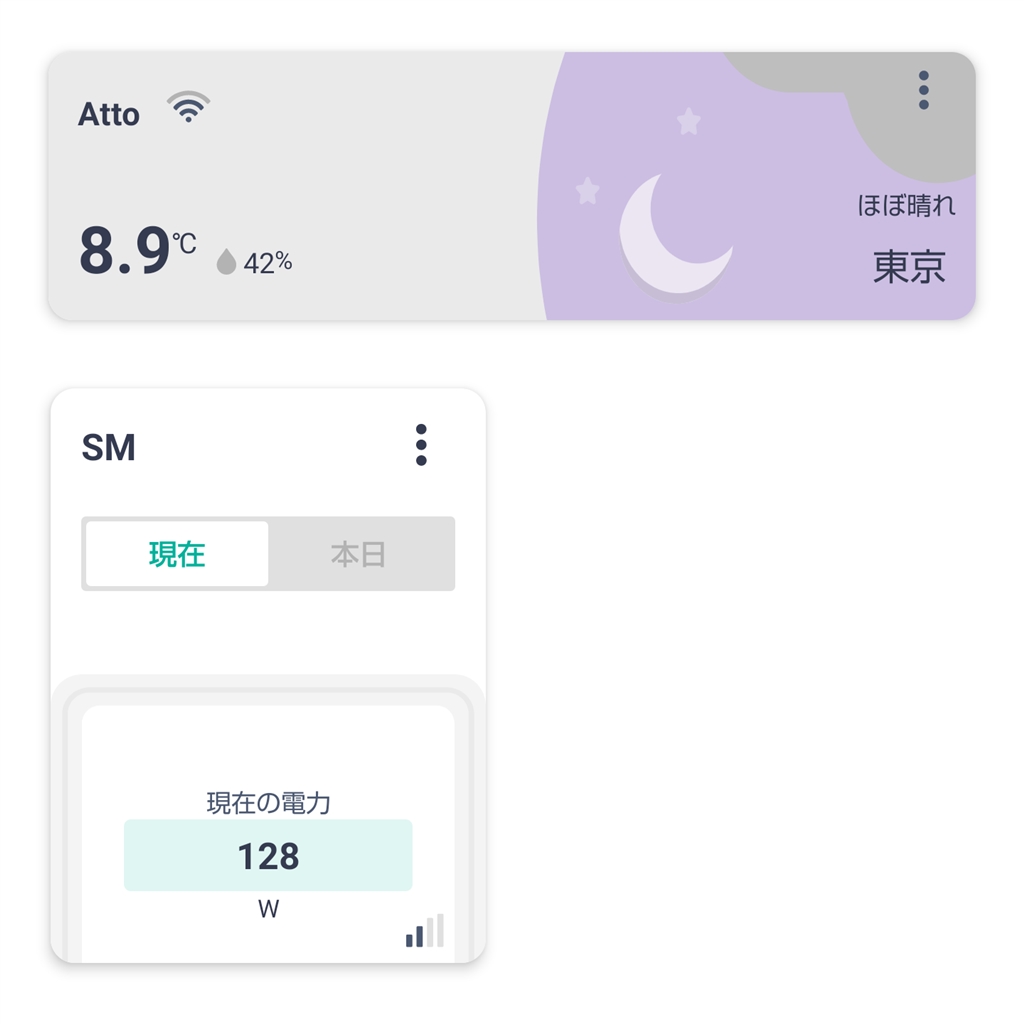The width and height of the screenshot is (1024, 1024).
Task: Click the 42% humidity value
Action: coord(268,263)
